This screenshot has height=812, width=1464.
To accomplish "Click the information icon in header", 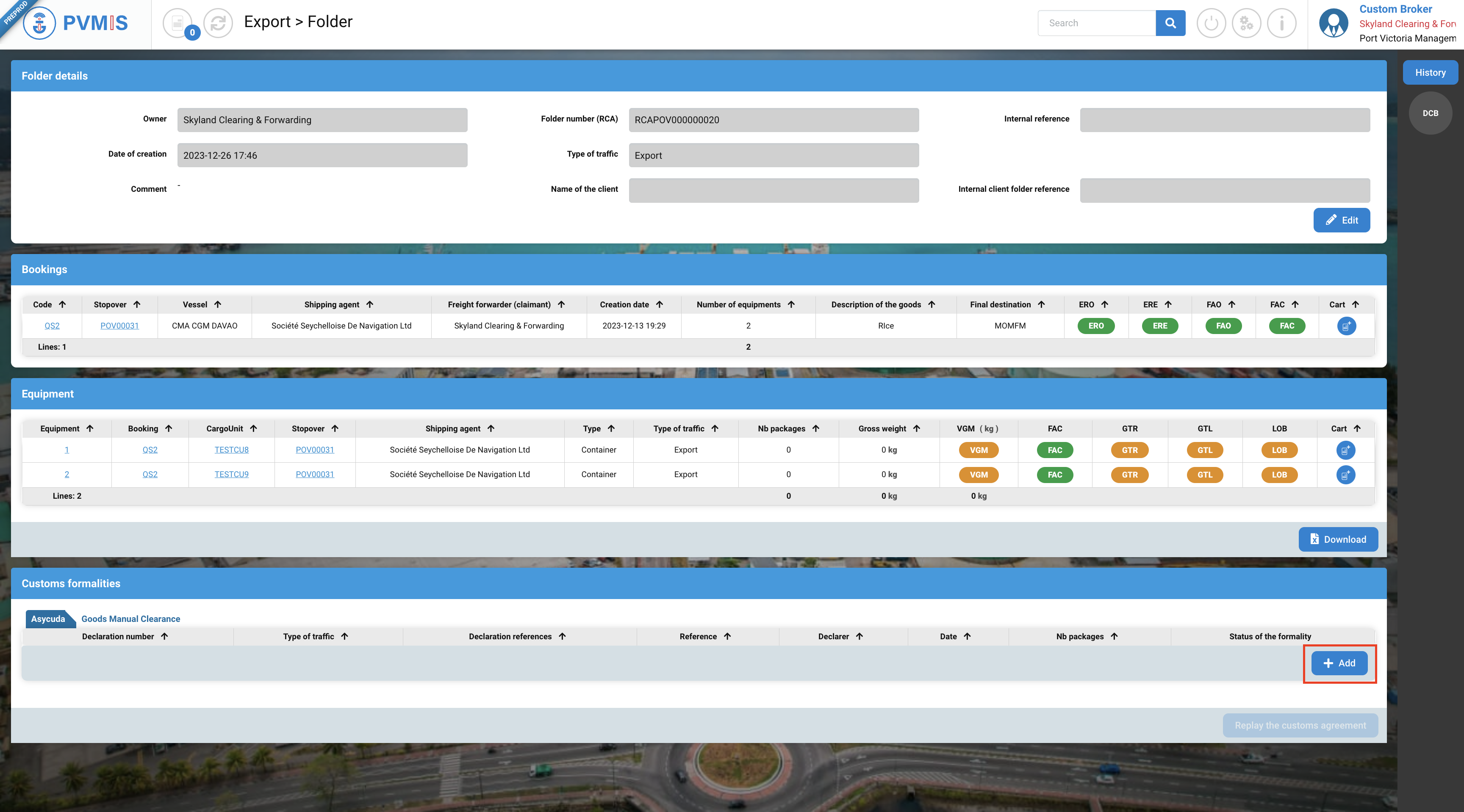I will tap(1281, 23).
